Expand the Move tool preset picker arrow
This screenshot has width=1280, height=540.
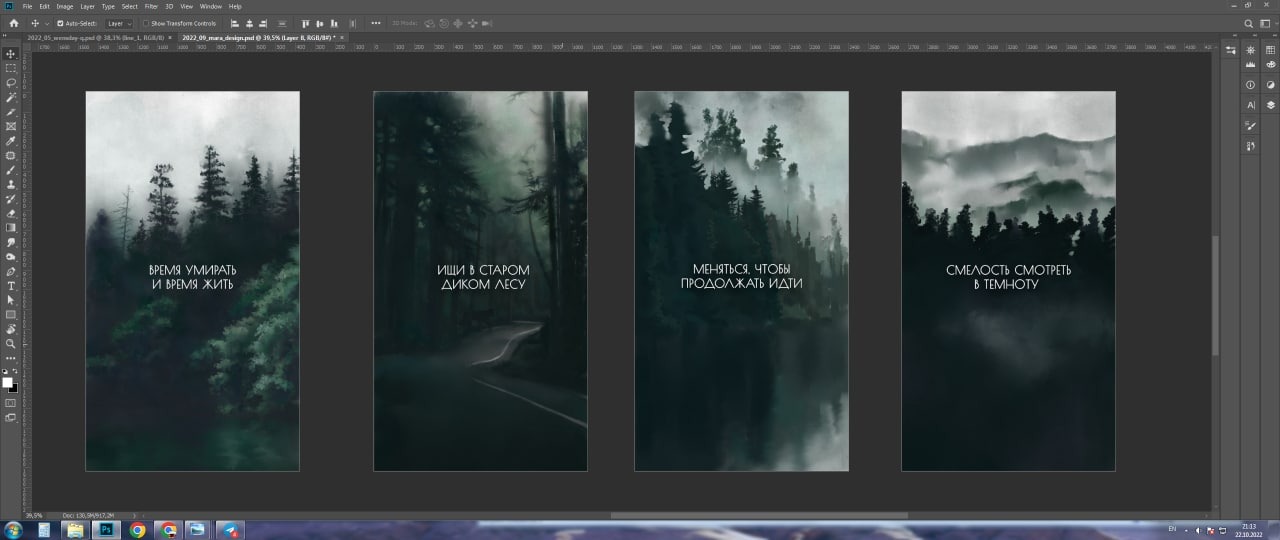click(x=47, y=23)
